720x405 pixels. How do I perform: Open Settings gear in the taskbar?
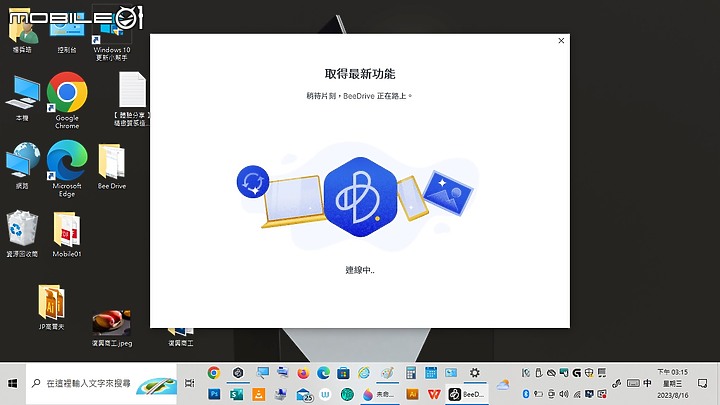(x=475, y=372)
